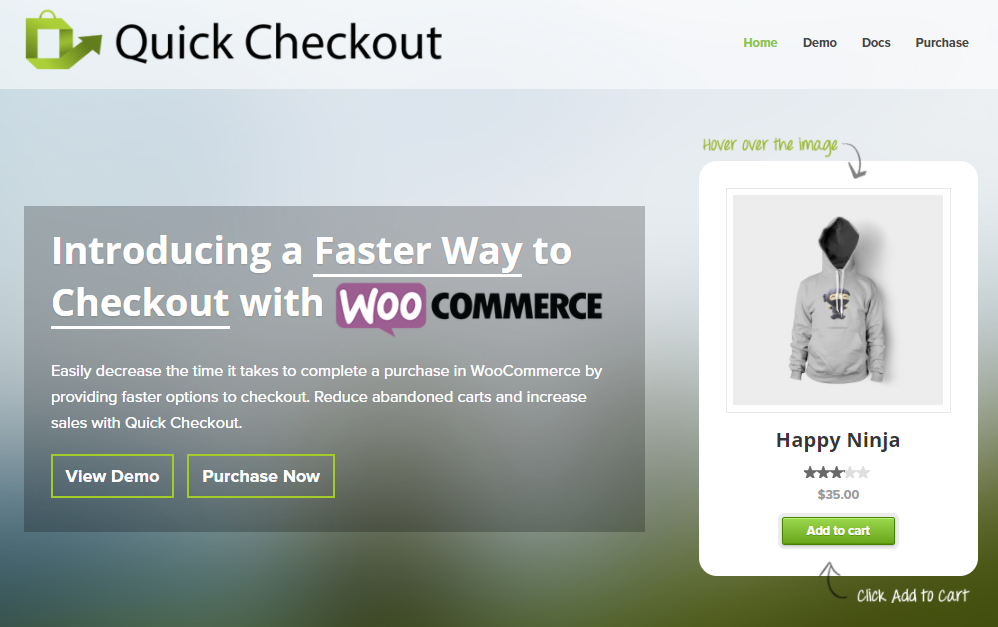
Task: Click the black COMMERCE logo text
Action: point(516,306)
